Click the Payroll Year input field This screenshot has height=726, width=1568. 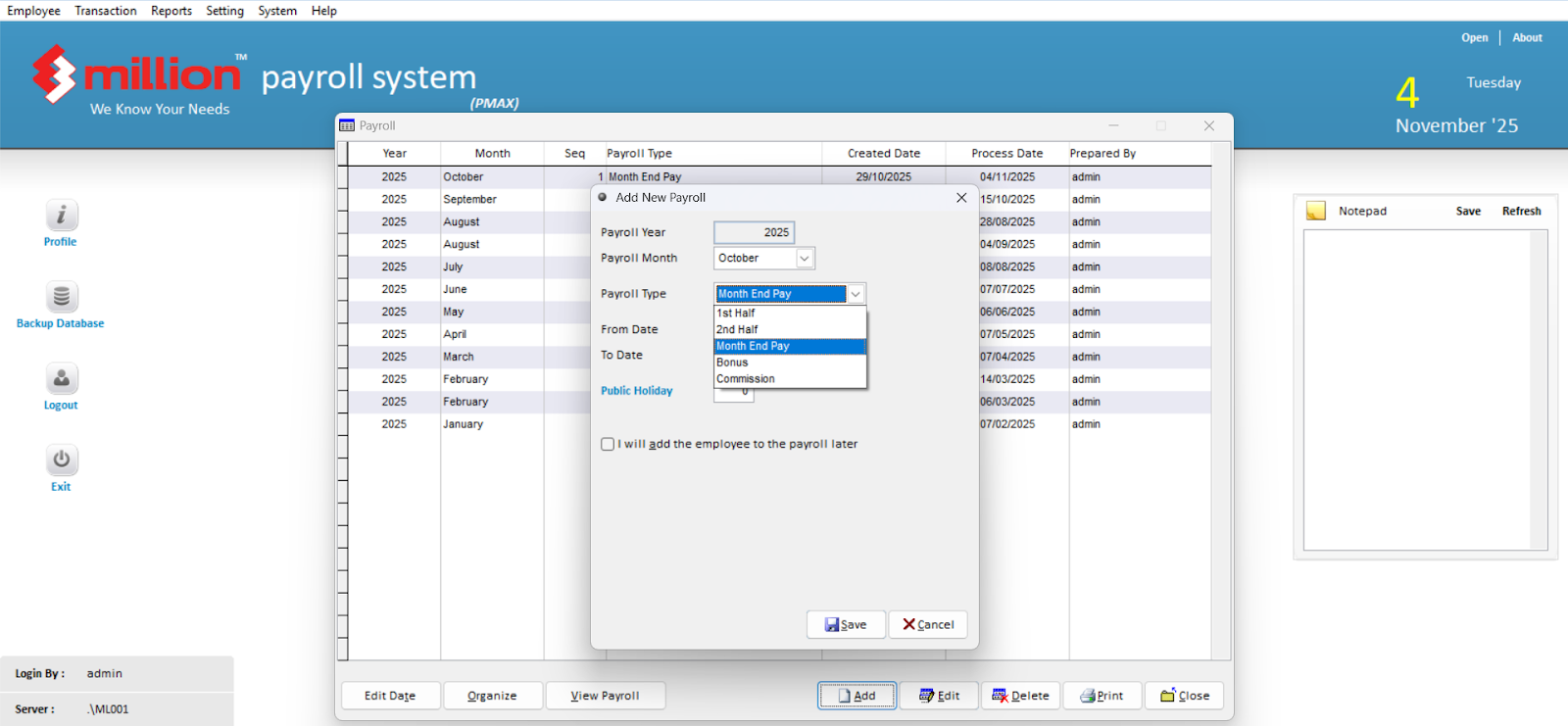pos(754,232)
